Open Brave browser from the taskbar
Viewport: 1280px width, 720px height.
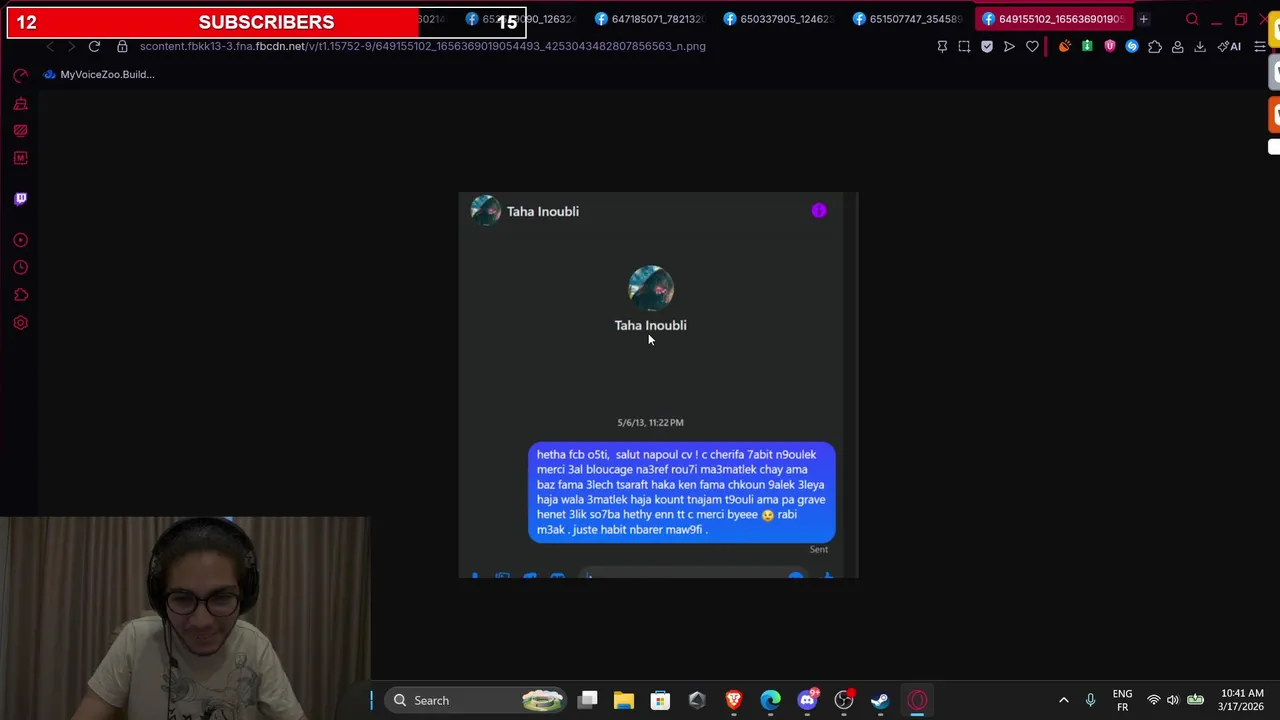733,700
